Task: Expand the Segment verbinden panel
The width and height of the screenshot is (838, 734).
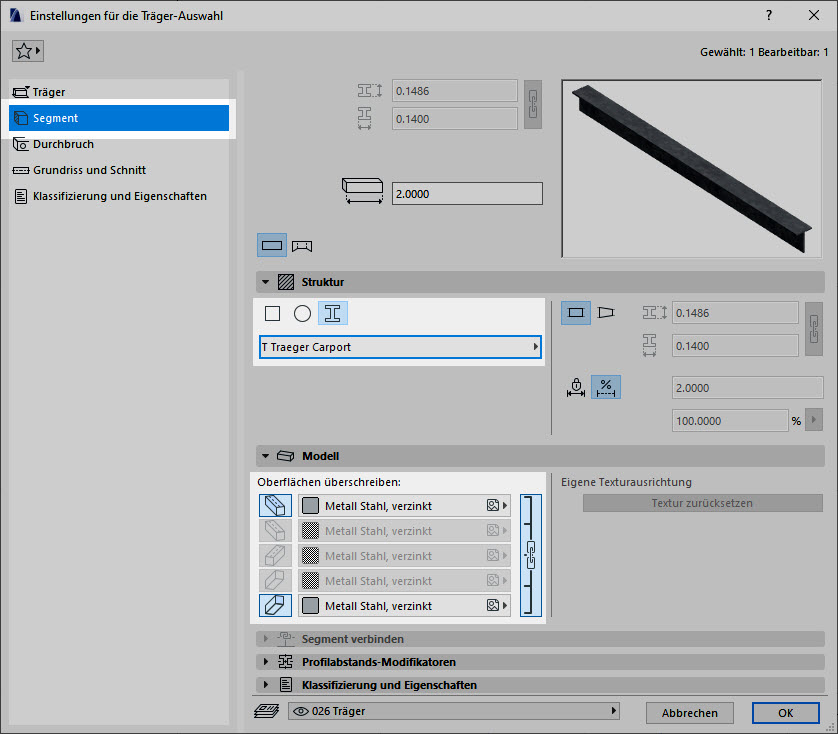Action: pyautogui.click(x=540, y=639)
